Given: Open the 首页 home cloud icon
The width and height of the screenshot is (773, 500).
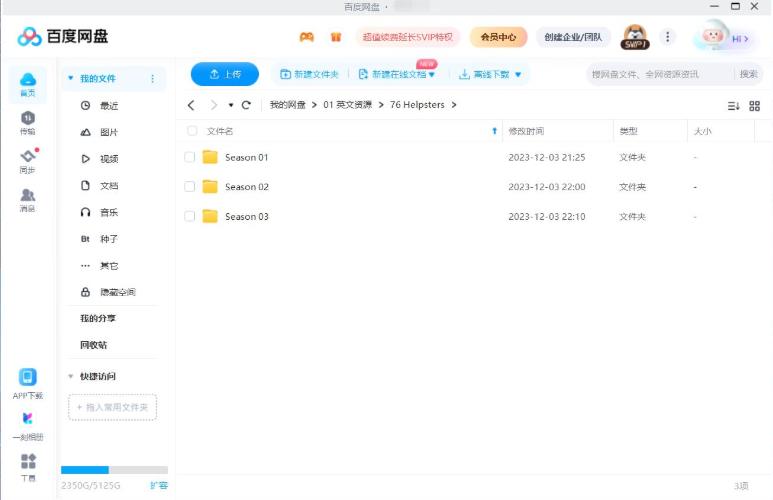Looking at the screenshot, I should [28, 84].
